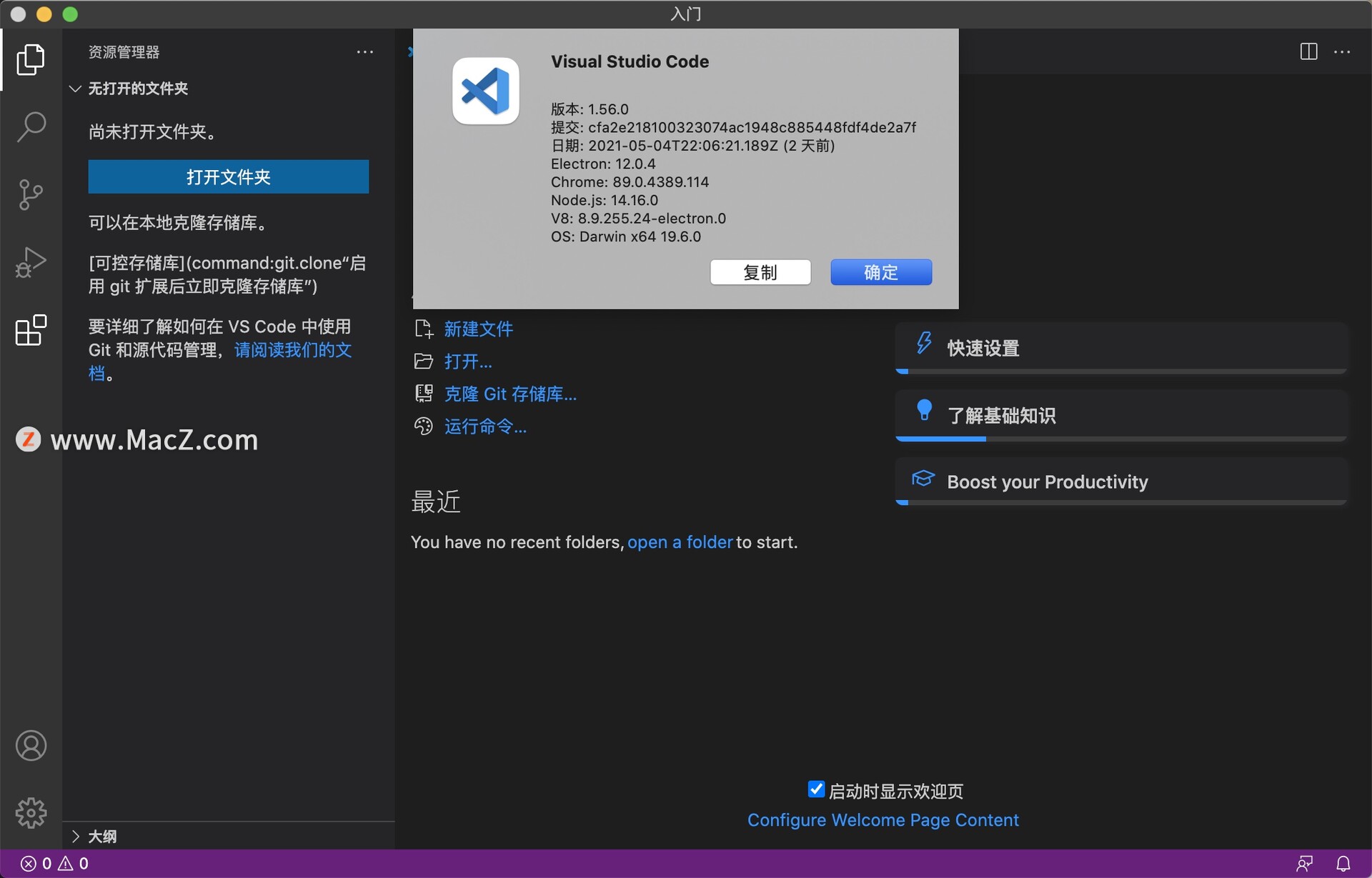Click the 了解基础知识 progress bar
This screenshot has height=878, width=1372.
pyautogui.click(x=1121, y=439)
